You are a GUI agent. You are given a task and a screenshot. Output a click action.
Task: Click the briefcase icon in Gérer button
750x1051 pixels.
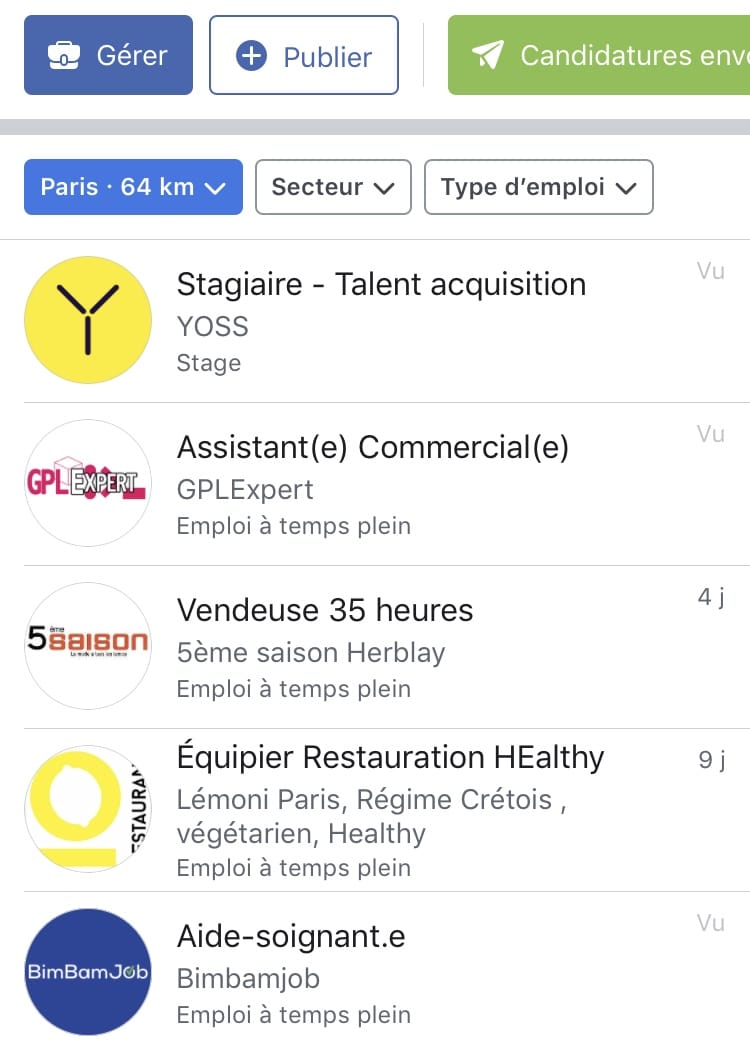click(x=64, y=56)
